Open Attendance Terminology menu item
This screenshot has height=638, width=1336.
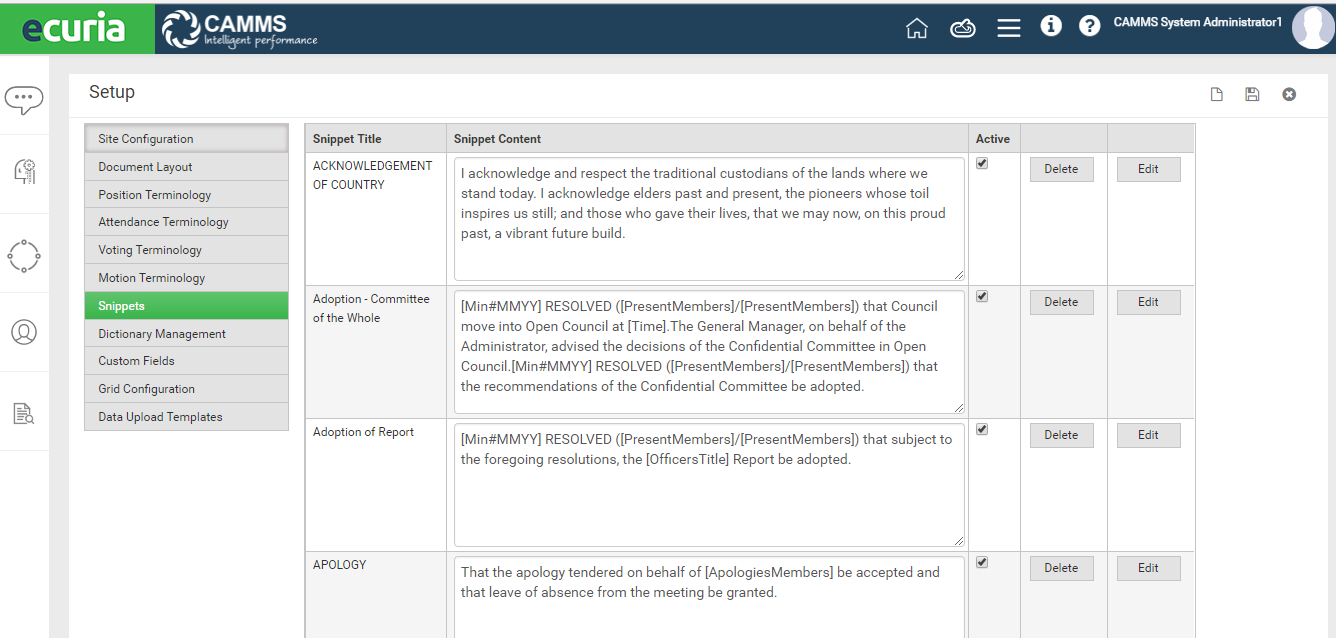[x=186, y=222]
